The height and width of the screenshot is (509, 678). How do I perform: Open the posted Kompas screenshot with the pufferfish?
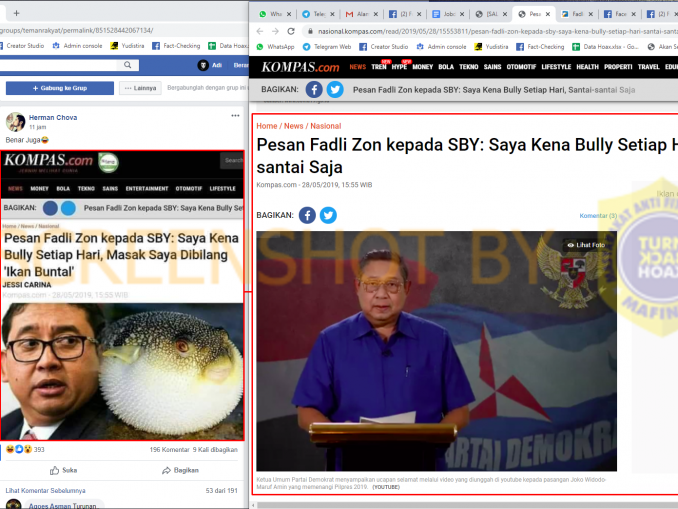pyautogui.click(x=122, y=295)
